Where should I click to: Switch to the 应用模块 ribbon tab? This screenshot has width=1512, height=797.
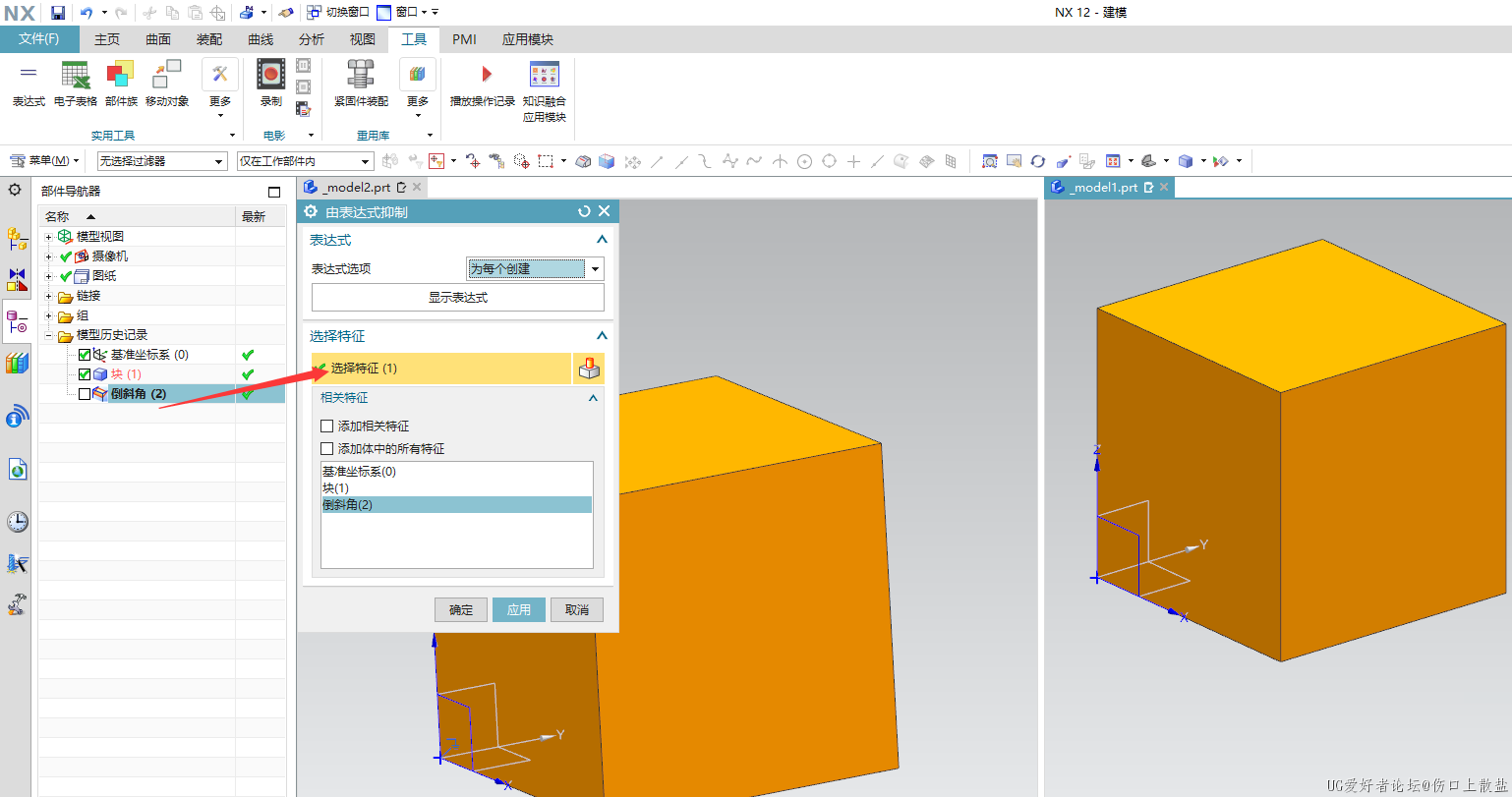528,39
